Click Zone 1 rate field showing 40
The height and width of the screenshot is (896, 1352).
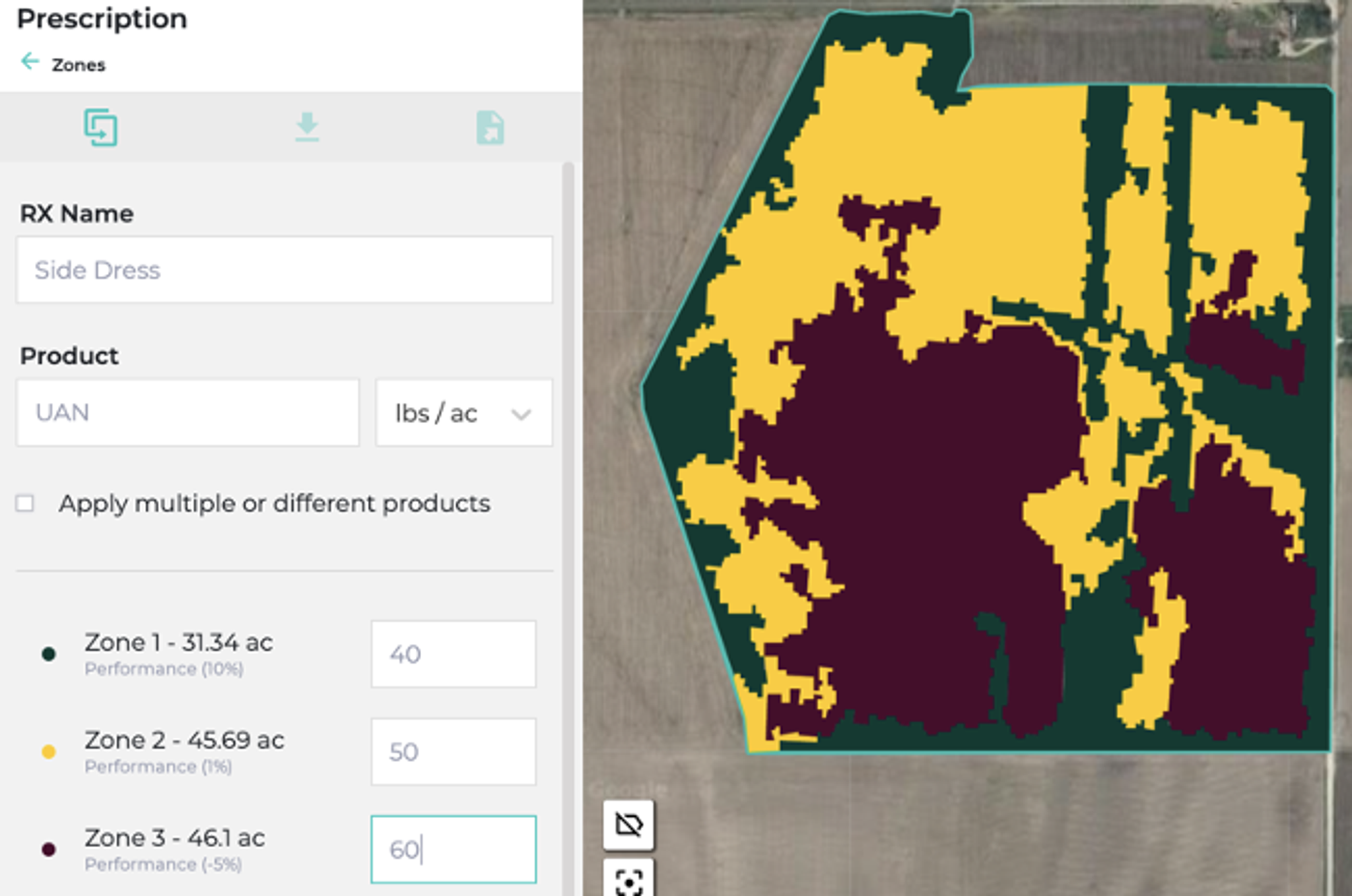pyautogui.click(x=453, y=654)
